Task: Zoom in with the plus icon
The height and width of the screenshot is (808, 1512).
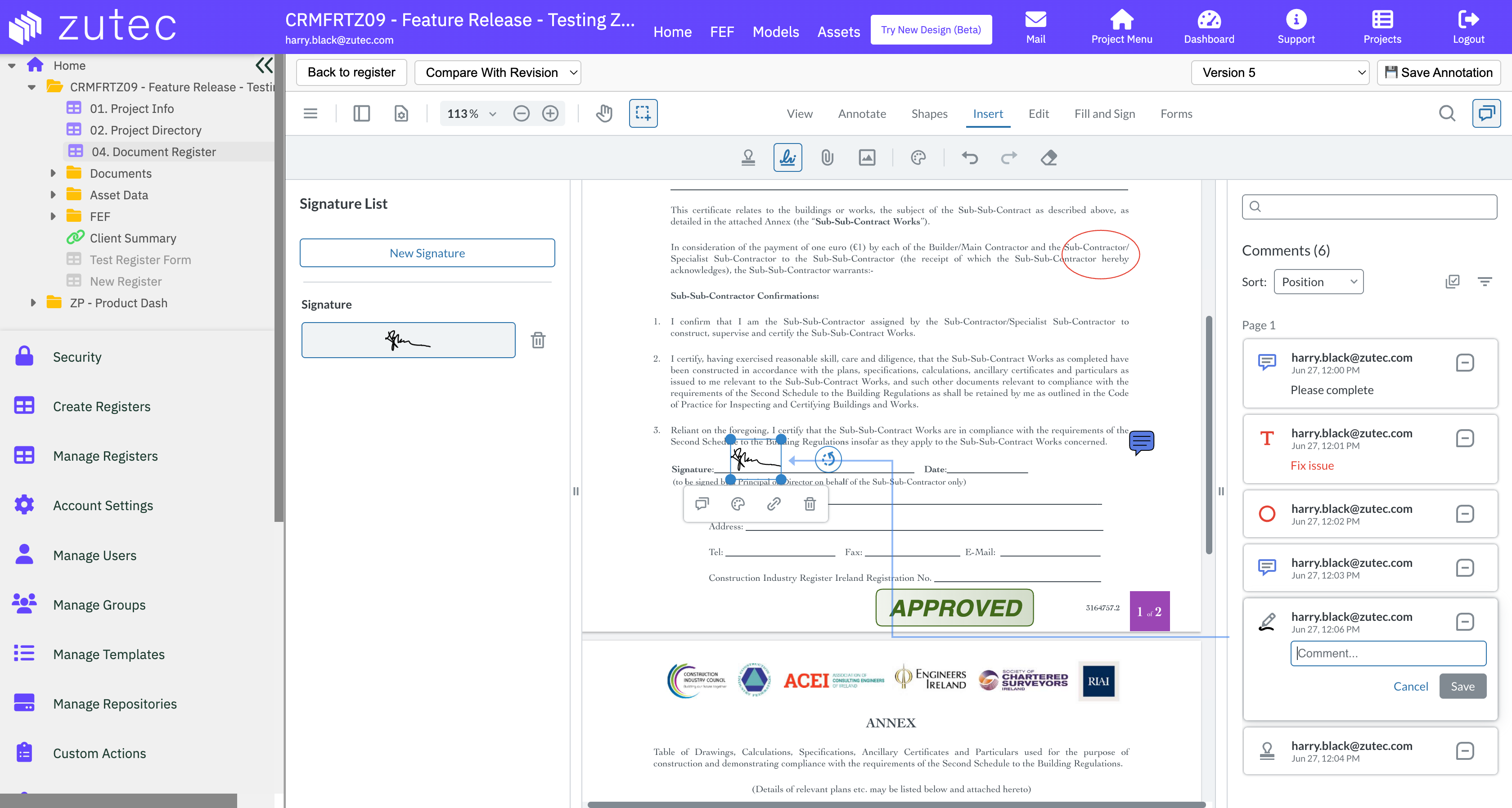Action: click(550, 113)
